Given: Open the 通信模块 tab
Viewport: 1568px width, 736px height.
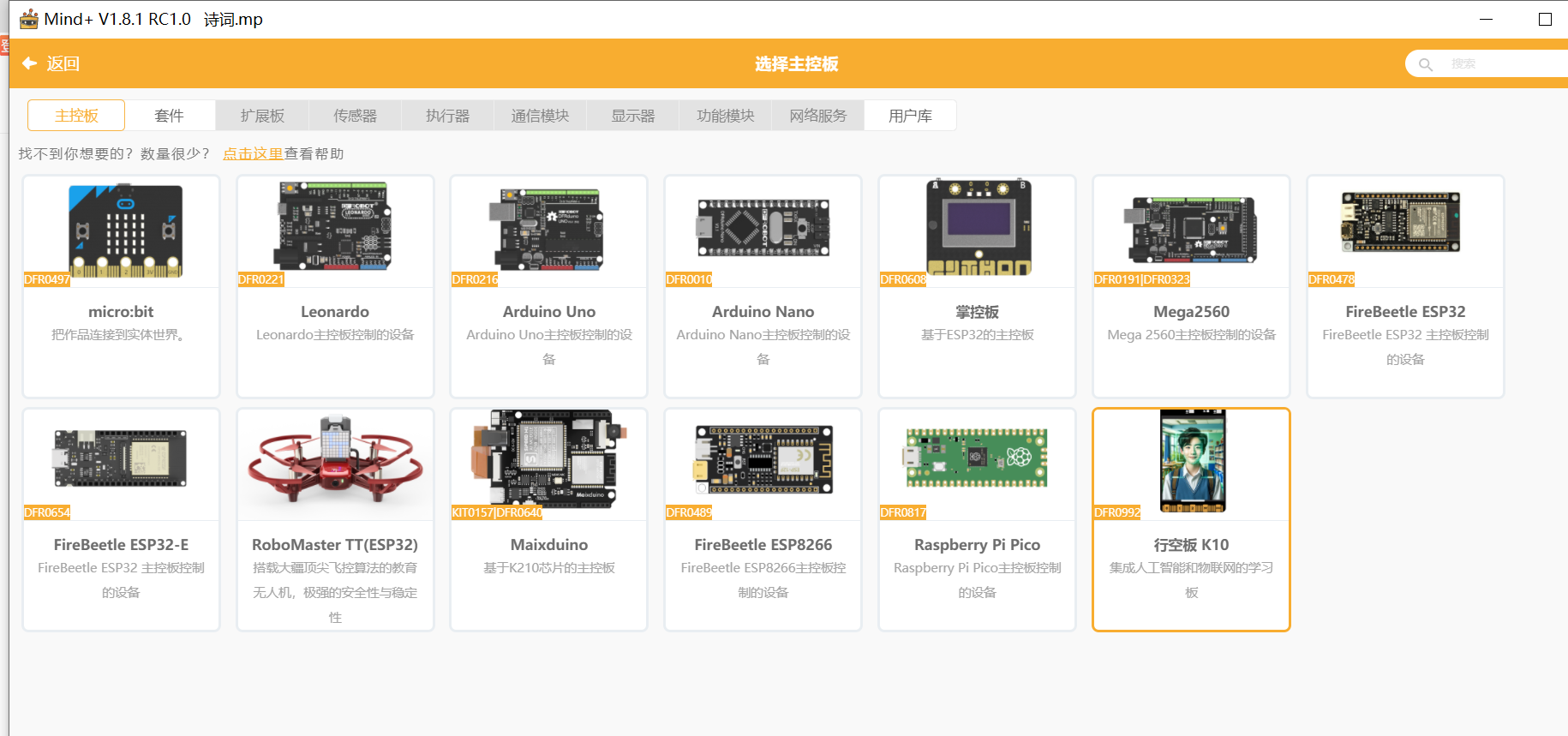Looking at the screenshot, I should pos(540,116).
